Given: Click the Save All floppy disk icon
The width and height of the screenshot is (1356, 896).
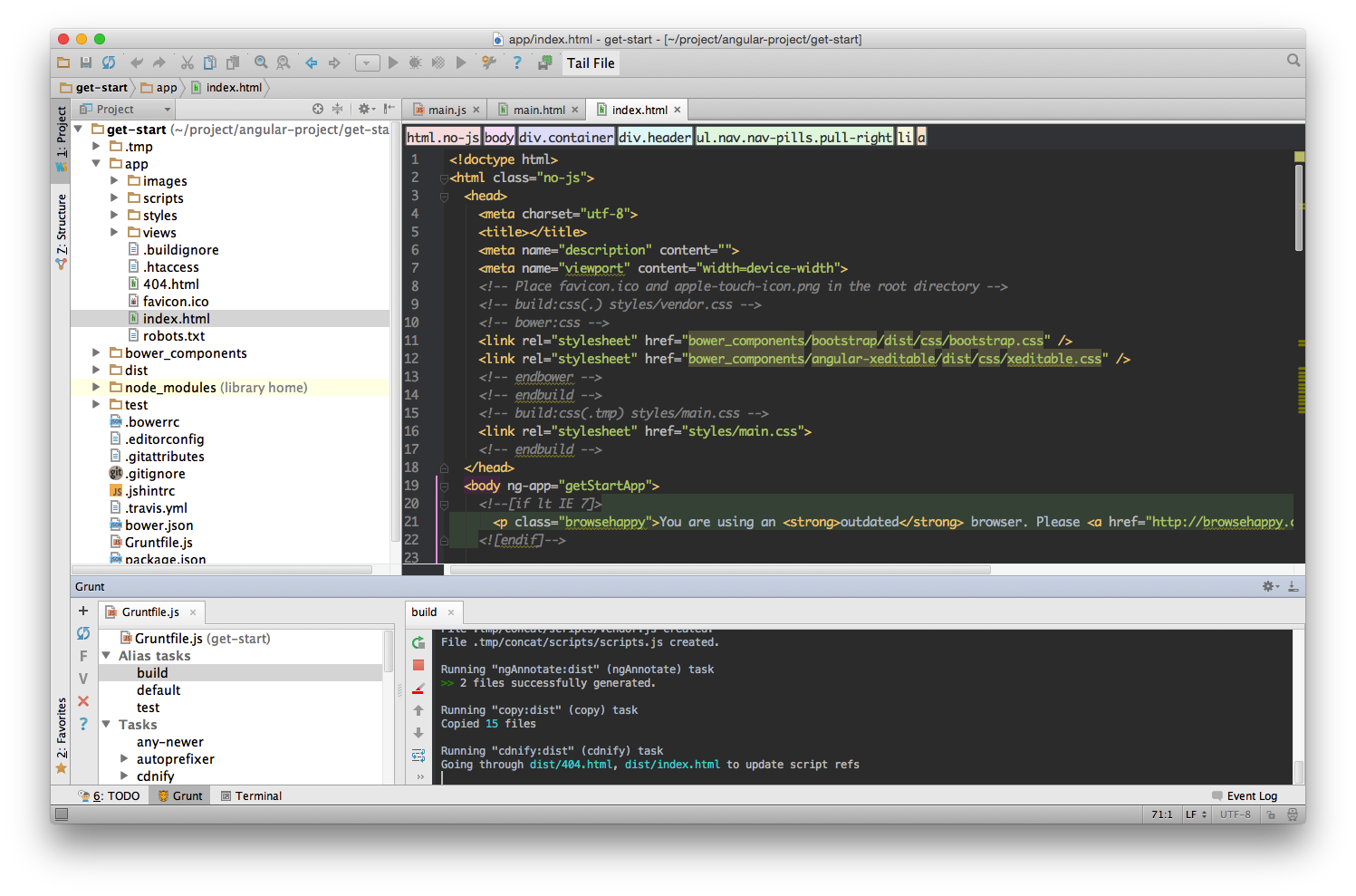Looking at the screenshot, I should pyautogui.click(x=86, y=63).
